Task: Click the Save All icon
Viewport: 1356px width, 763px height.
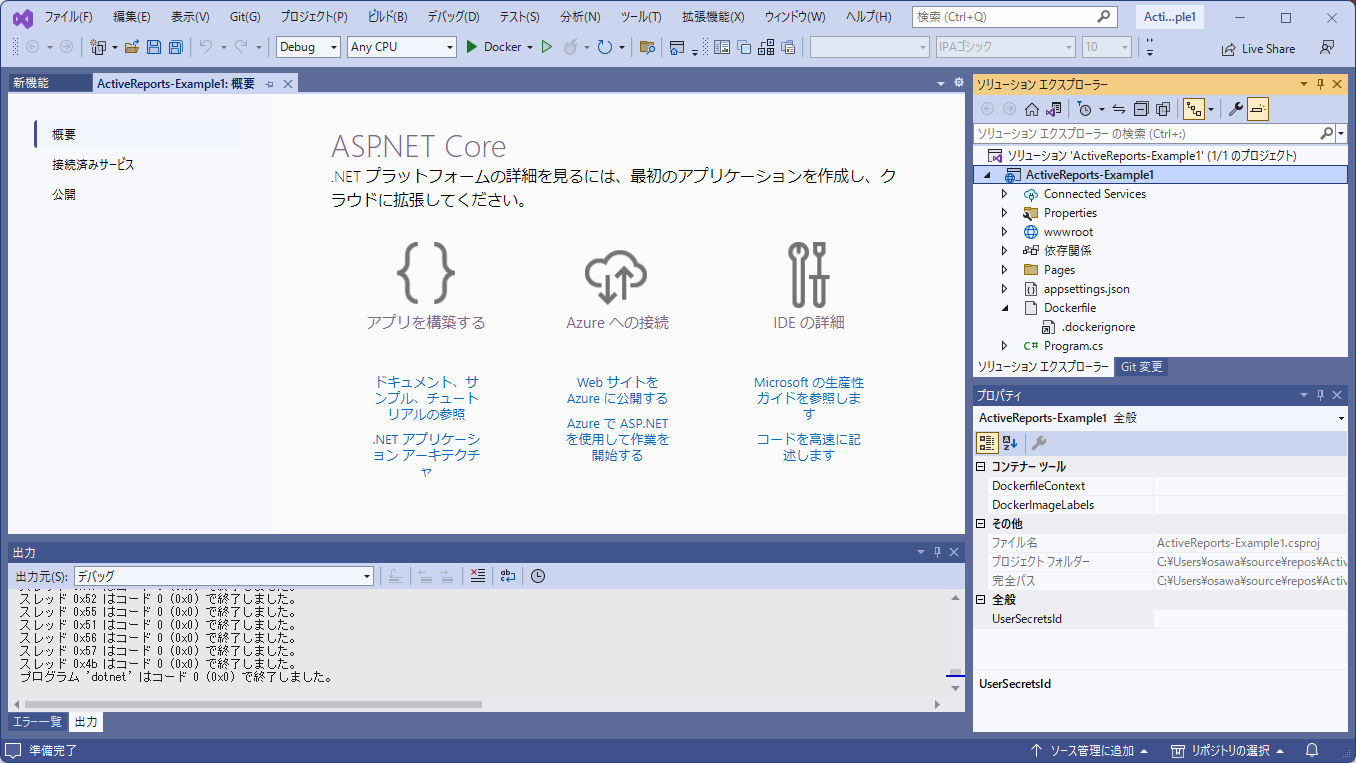Action: click(x=176, y=47)
